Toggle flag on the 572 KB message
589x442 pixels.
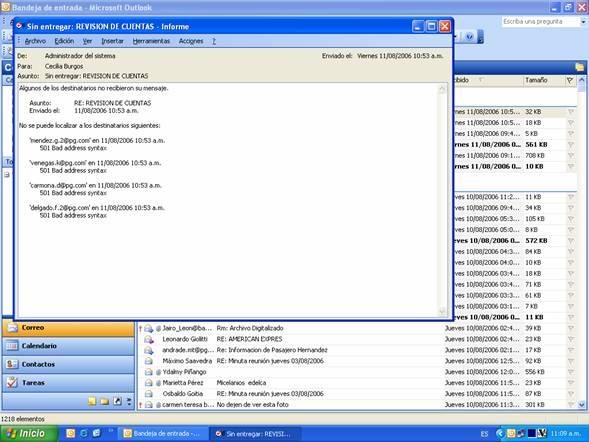tap(571, 241)
